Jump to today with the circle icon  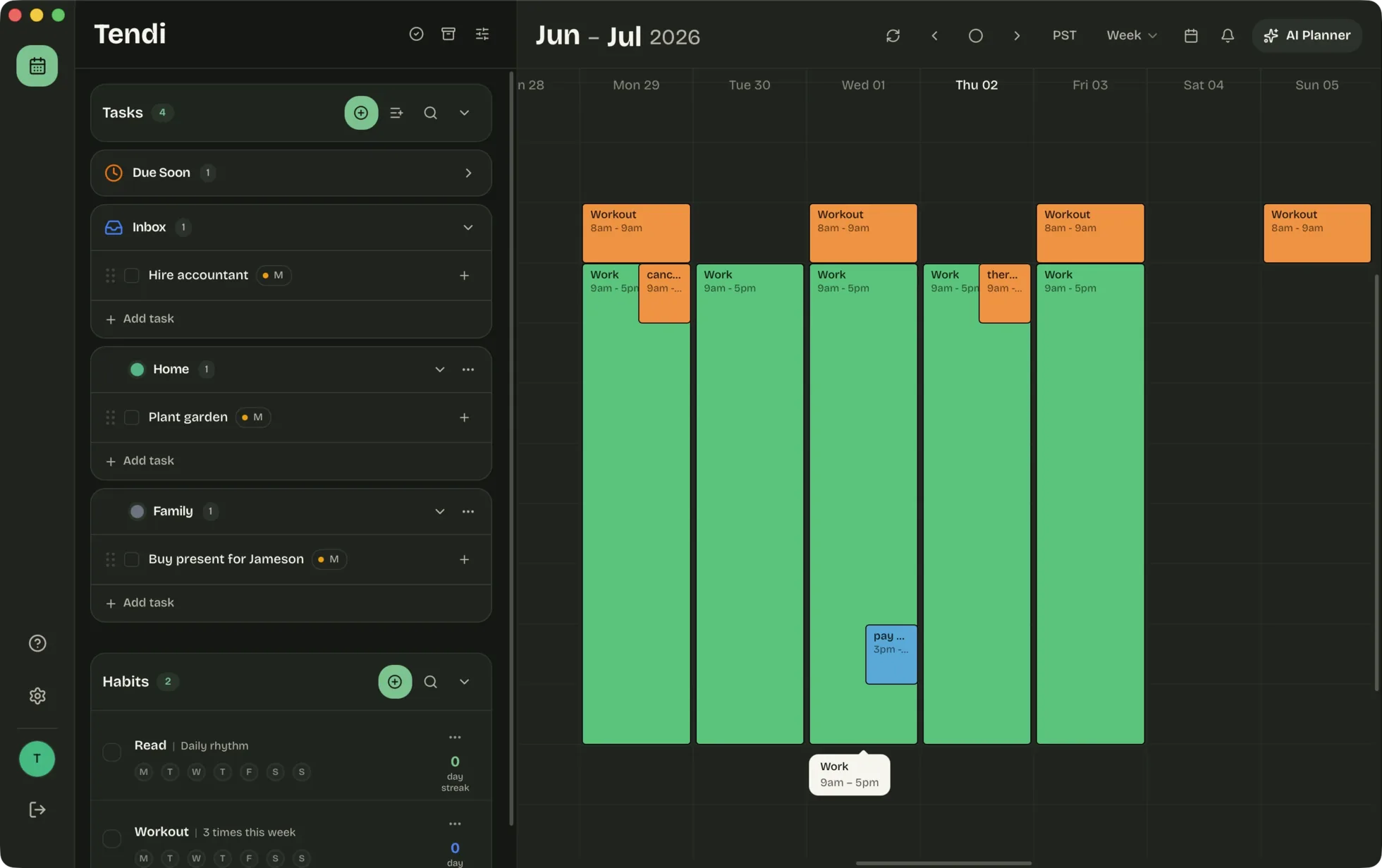[x=975, y=35]
